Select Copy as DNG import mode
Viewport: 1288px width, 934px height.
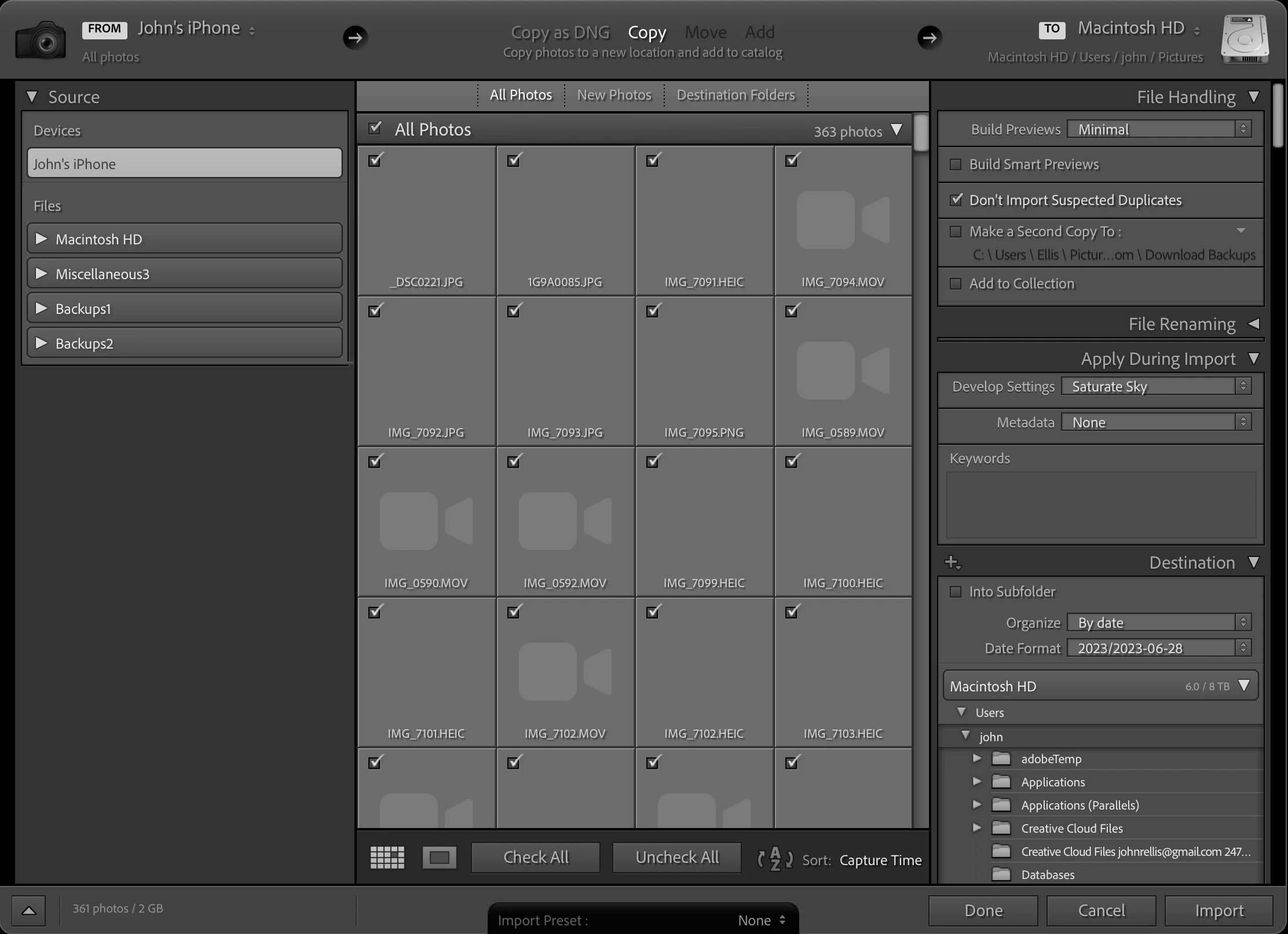coord(560,32)
